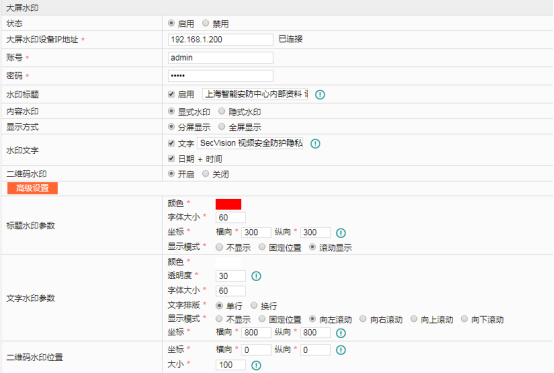The image size is (554, 373).
Task: Click info icon beside text watermark coordinates
Action: point(341,333)
